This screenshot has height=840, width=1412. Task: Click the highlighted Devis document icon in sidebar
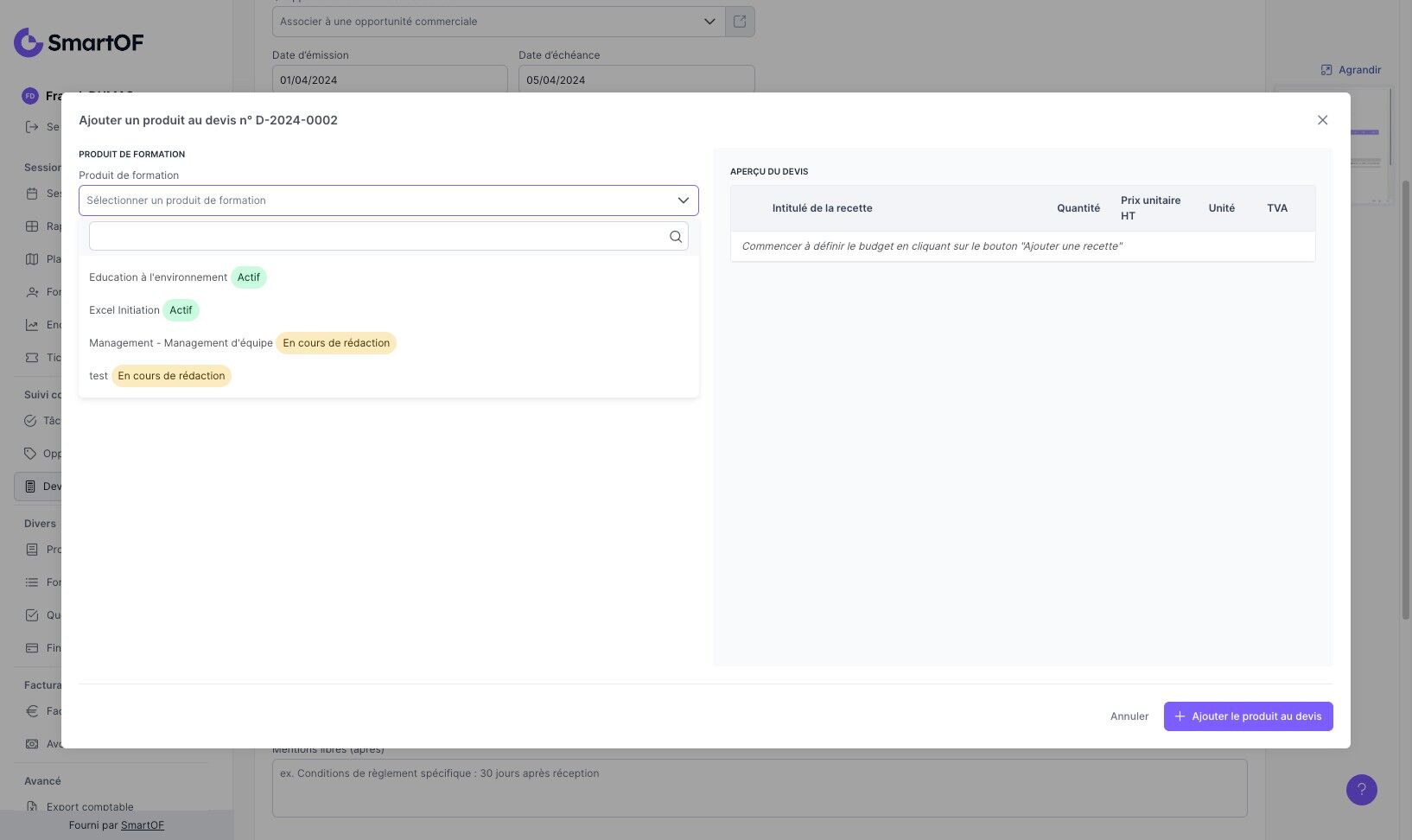(x=30, y=487)
